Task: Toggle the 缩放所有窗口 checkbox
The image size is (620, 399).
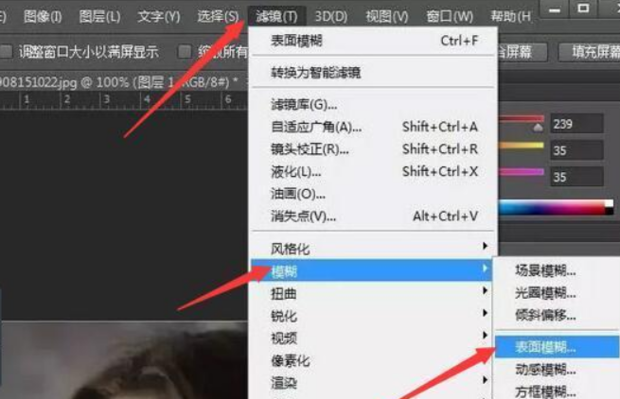Action: click(x=185, y=51)
